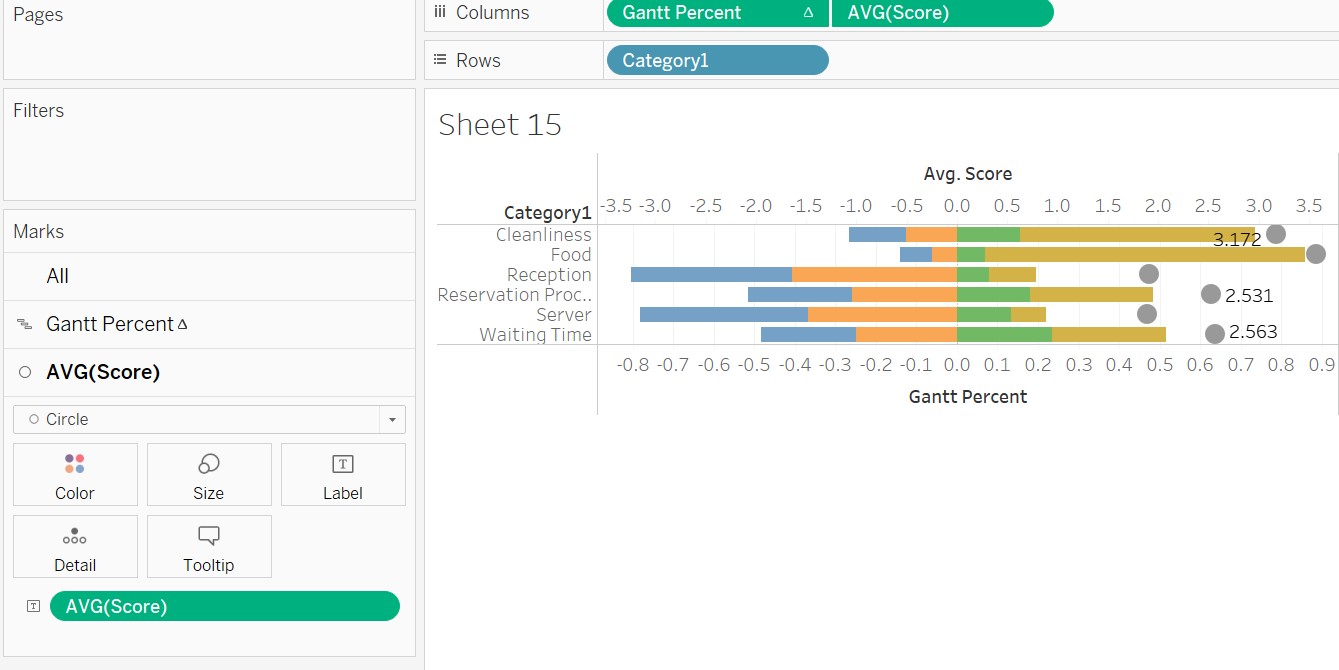1339x670 pixels.
Task: Open the Tooltip editor from the Marks card
Action: [208, 546]
